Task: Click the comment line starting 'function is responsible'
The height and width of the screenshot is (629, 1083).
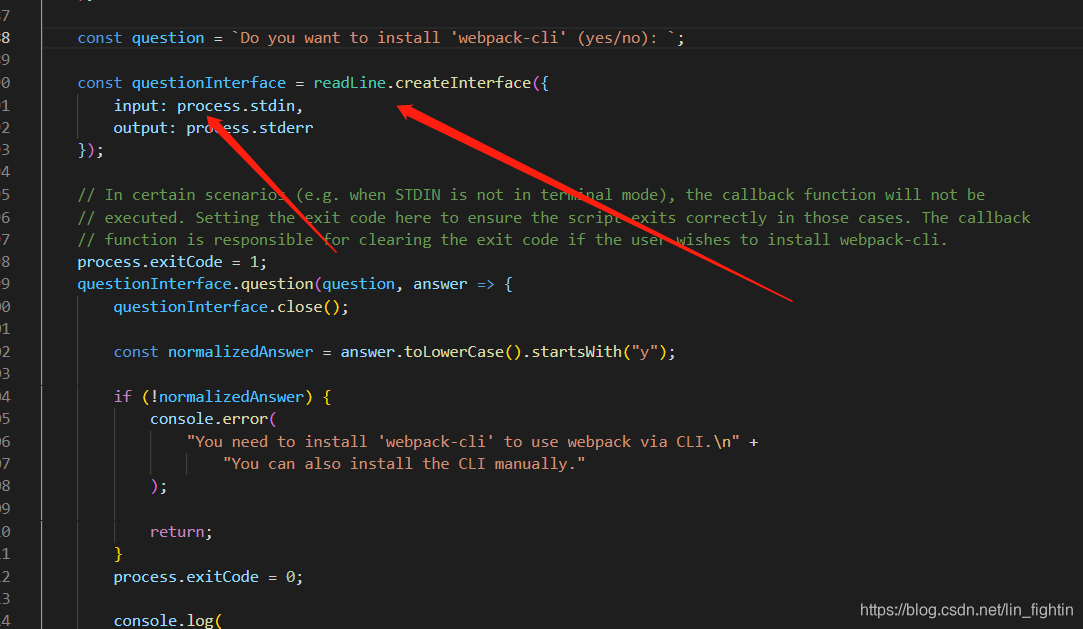Action: [x=512, y=240]
